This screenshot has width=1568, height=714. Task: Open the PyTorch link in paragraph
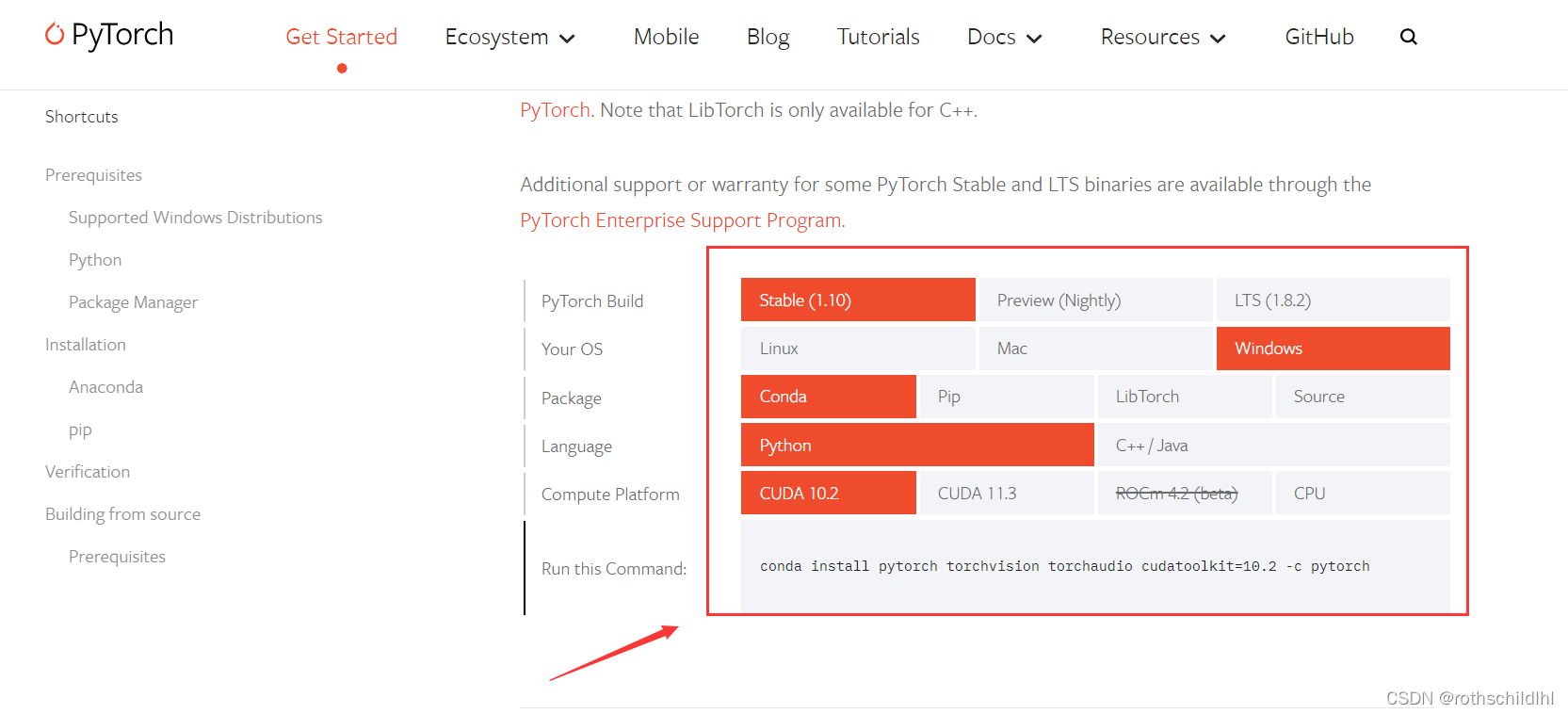(555, 110)
